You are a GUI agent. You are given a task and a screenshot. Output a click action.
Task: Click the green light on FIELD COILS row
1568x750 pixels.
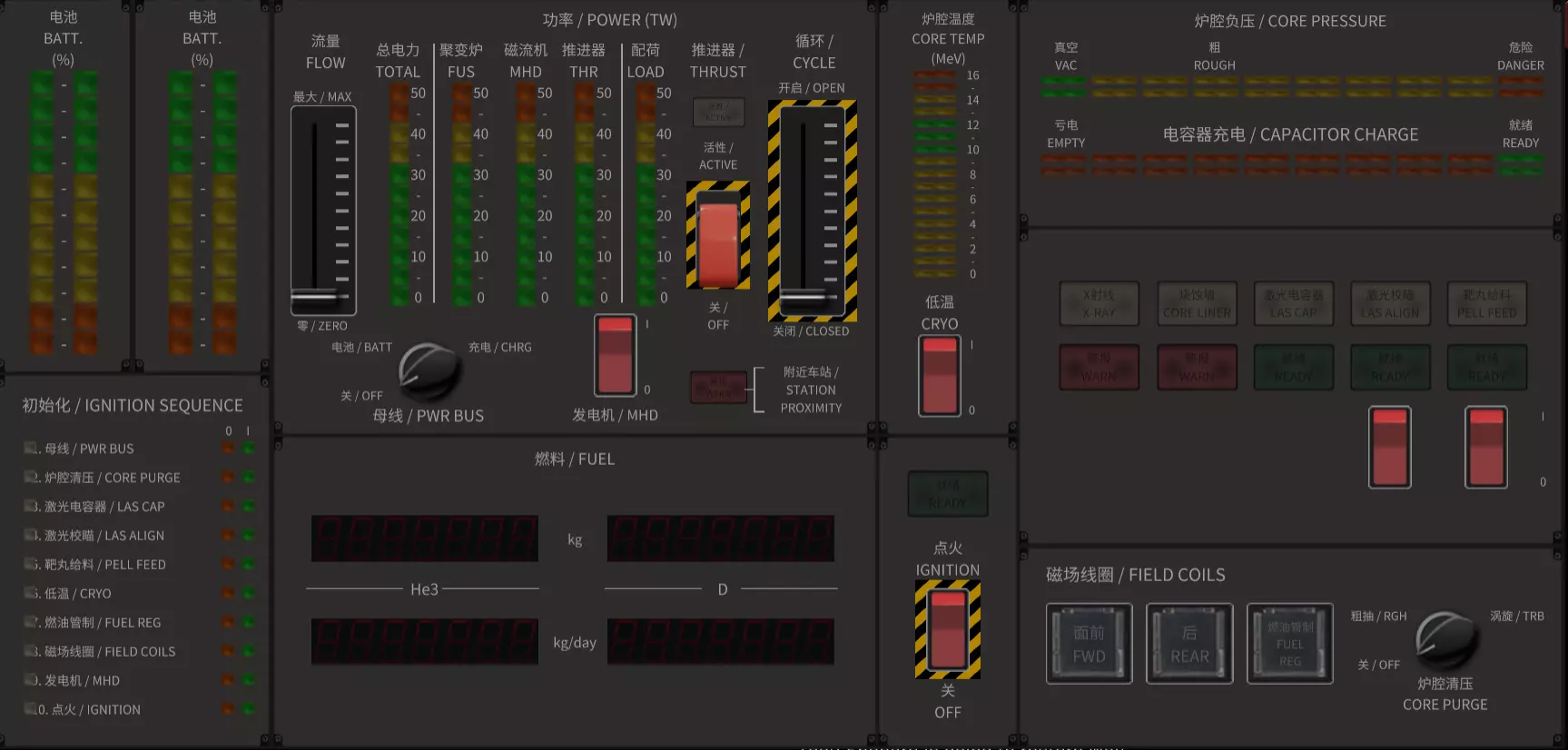click(x=248, y=652)
